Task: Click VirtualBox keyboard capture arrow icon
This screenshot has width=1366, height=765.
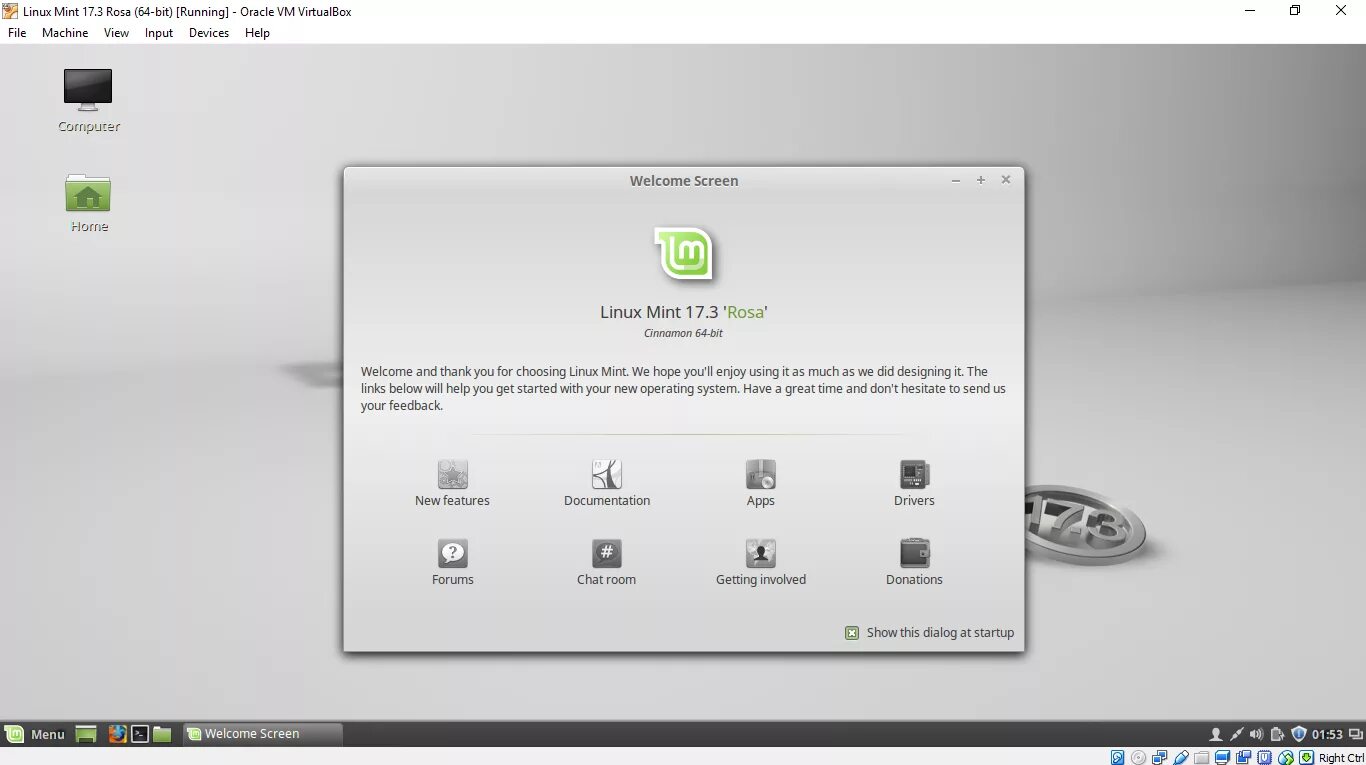Action: point(1306,757)
